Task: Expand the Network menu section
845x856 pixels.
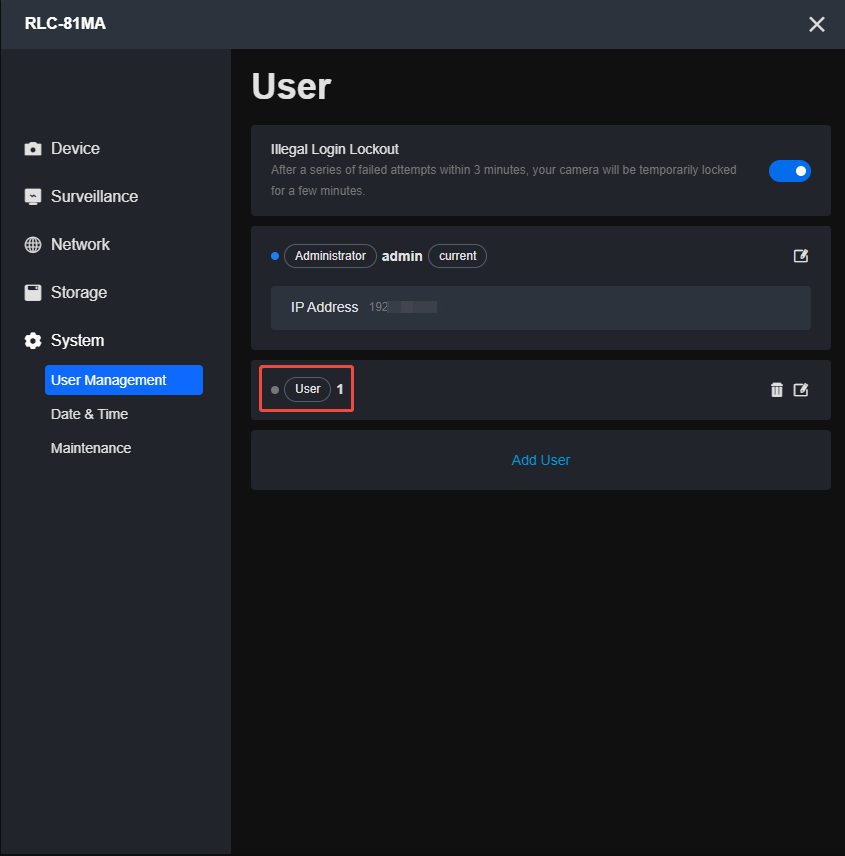Action: pos(80,245)
